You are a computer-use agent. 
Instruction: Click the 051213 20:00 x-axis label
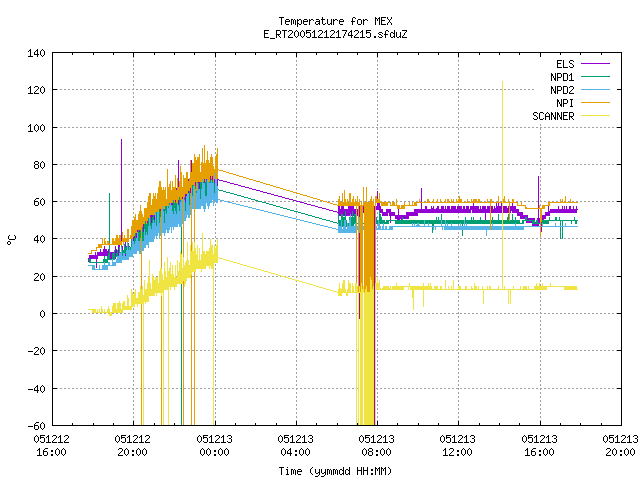coord(620,446)
